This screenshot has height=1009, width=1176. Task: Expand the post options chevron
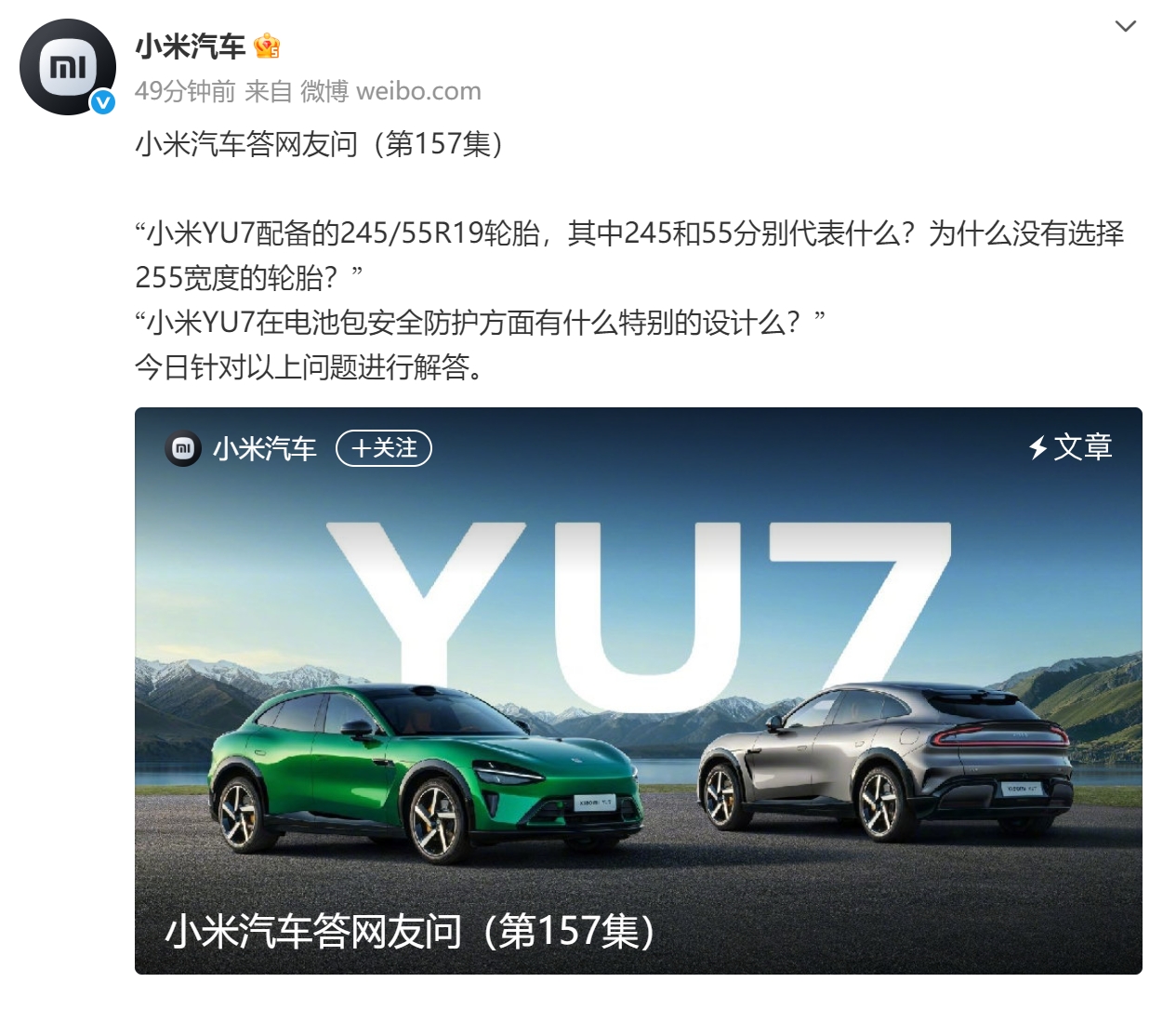click(1125, 26)
